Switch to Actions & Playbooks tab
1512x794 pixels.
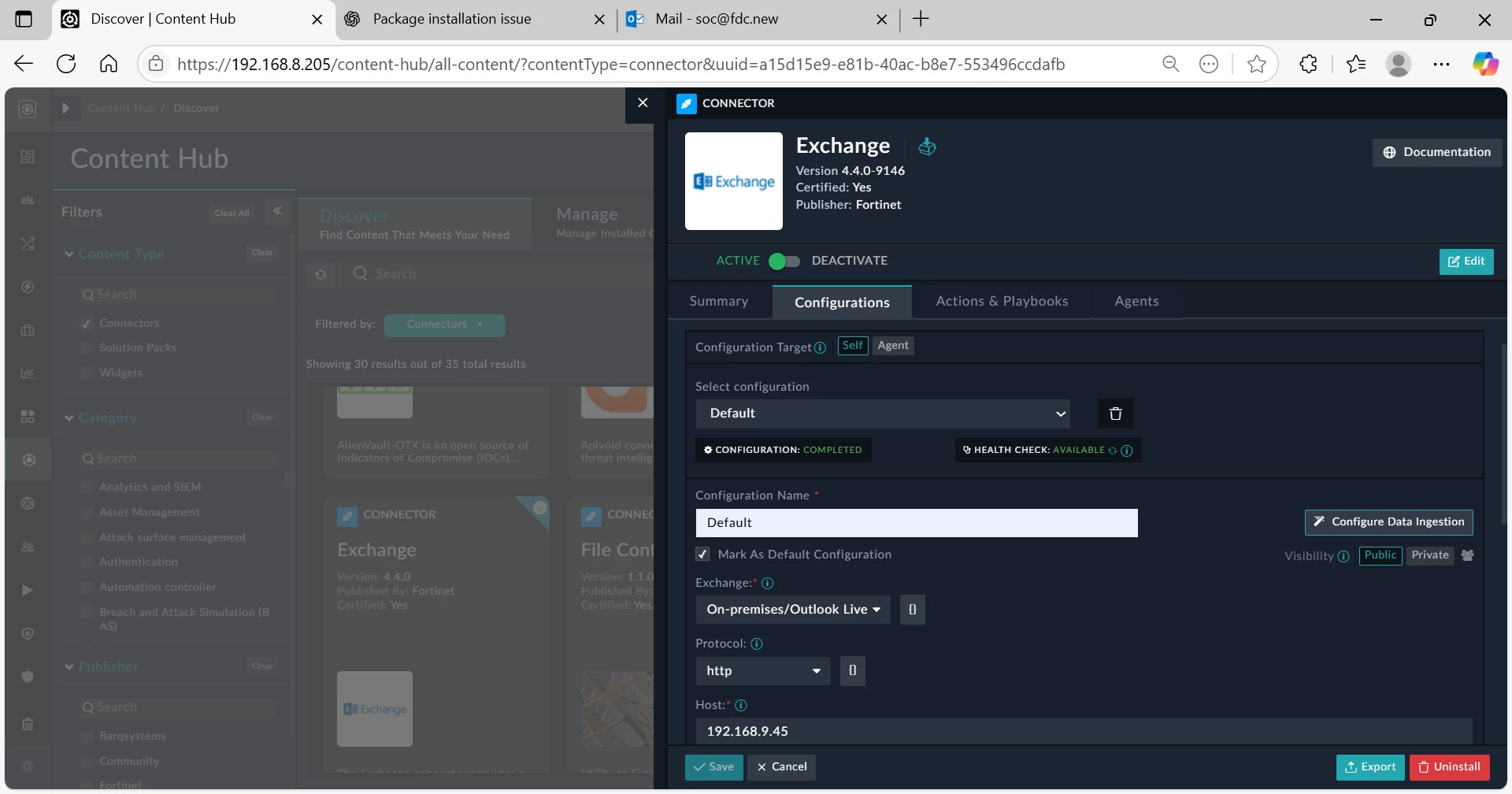coord(1002,302)
